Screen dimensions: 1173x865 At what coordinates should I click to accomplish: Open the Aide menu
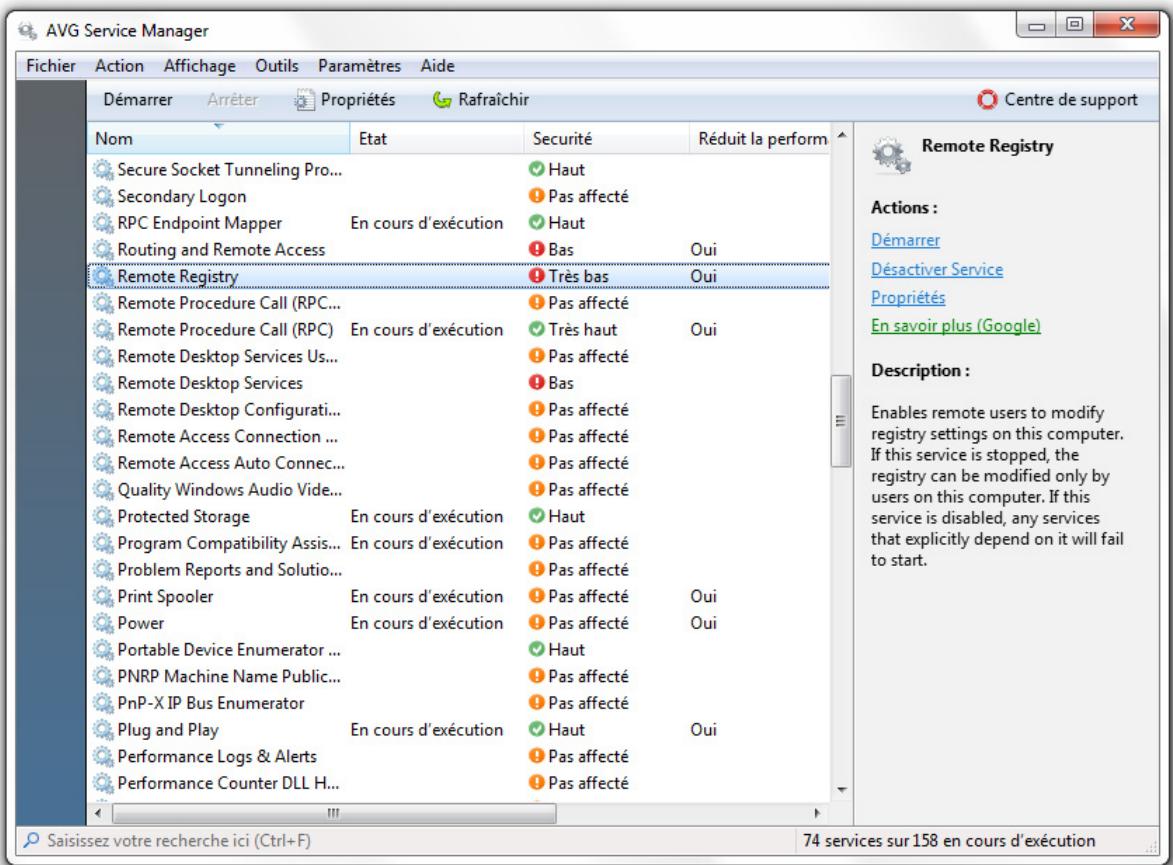pyautogui.click(x=438, y=66)
